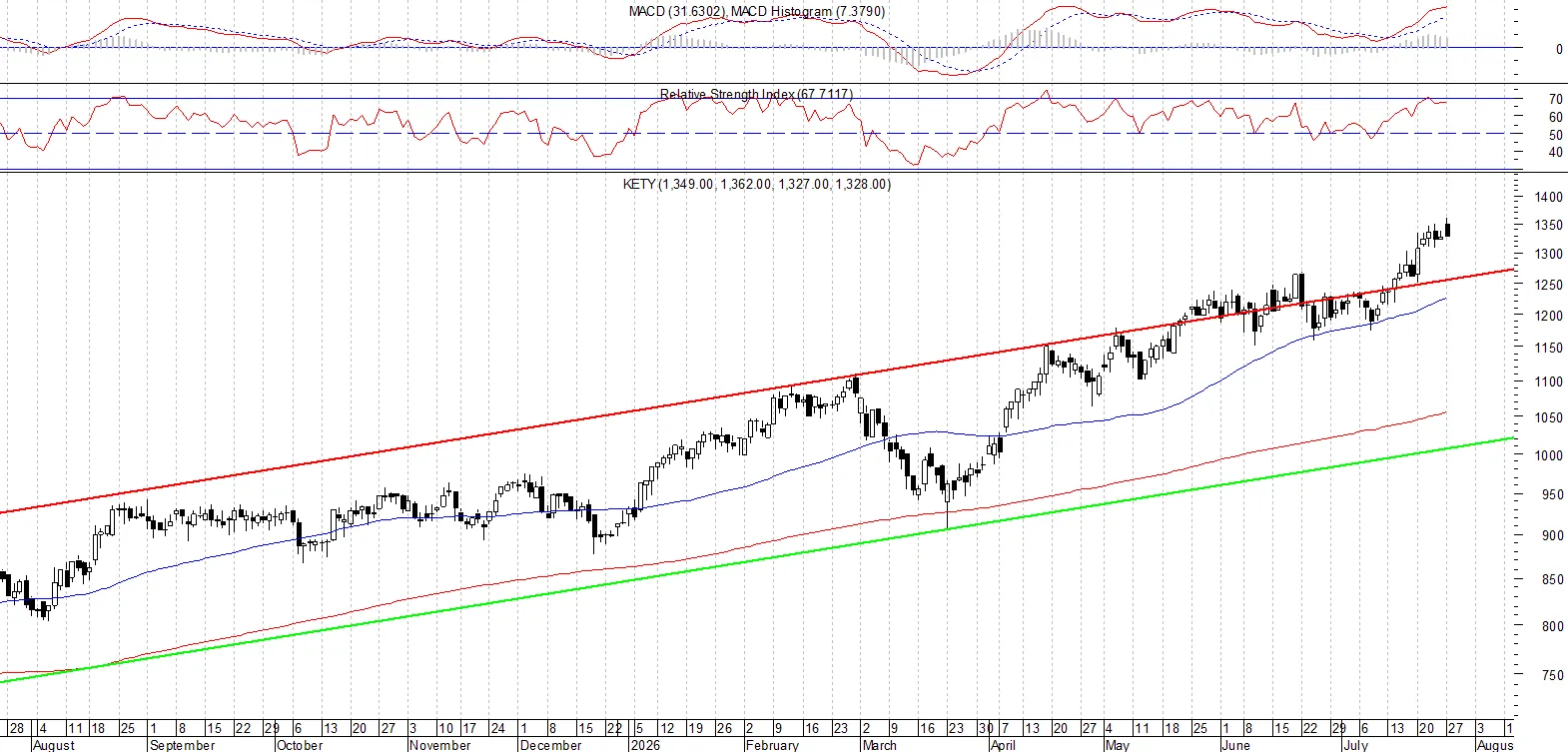Select the November month label
1568x752 pixels.
click(440, 745)
